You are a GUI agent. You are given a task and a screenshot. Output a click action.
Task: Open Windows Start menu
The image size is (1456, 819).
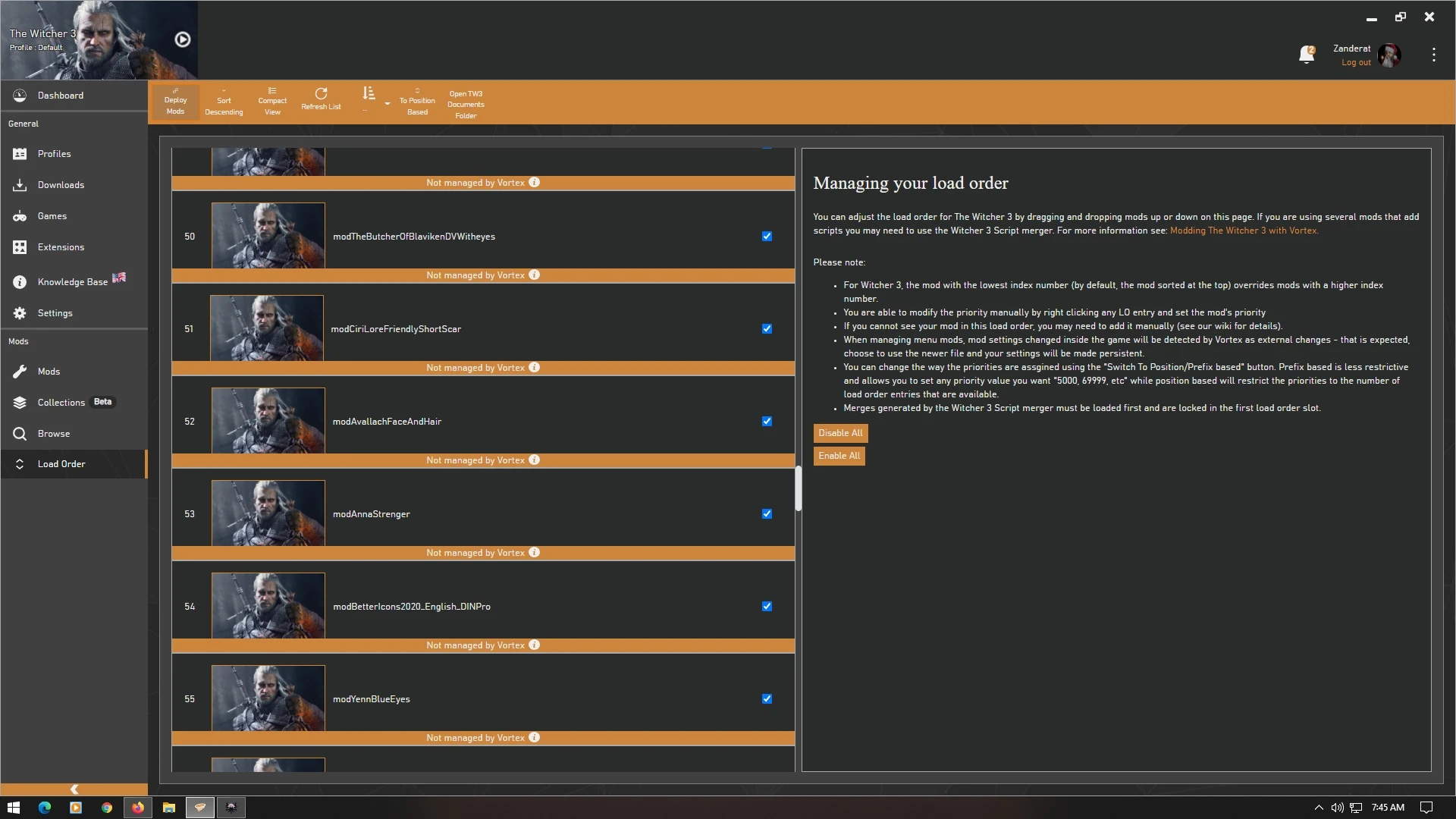tap(13, 808)
